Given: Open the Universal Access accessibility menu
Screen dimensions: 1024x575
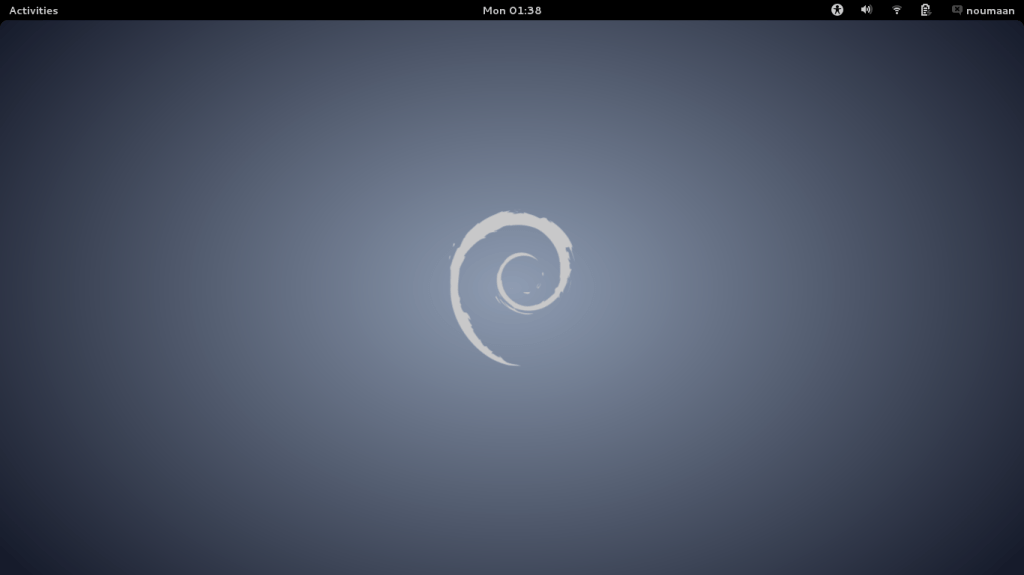Looking at the screenshot, I should (x=837, y=10).
